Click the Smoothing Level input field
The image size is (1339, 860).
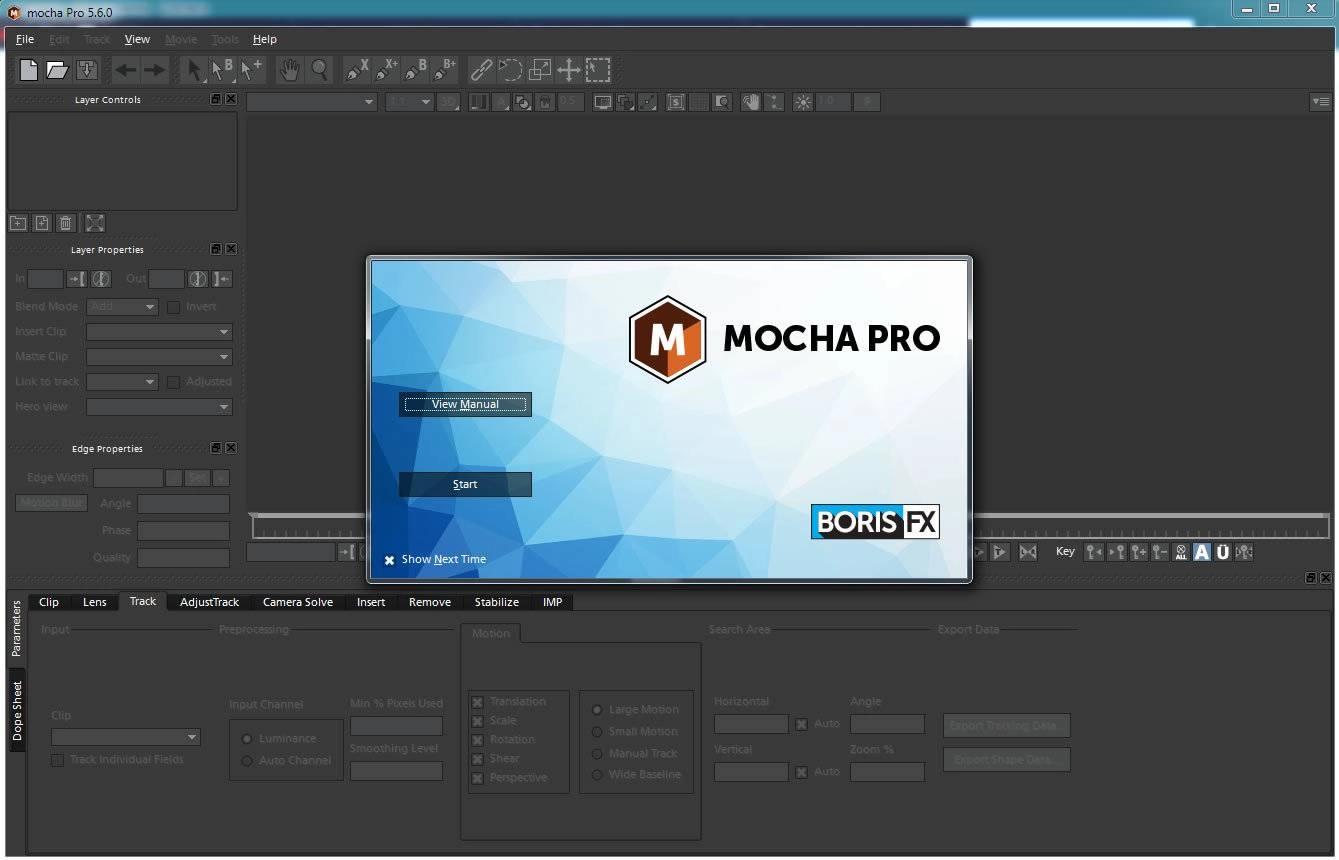coord(396,771)
